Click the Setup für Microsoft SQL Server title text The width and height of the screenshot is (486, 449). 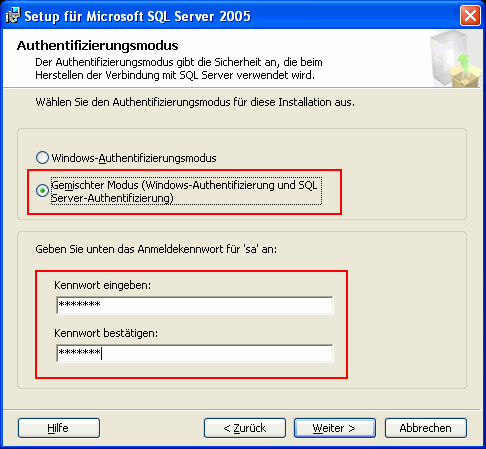click(137, 16)
